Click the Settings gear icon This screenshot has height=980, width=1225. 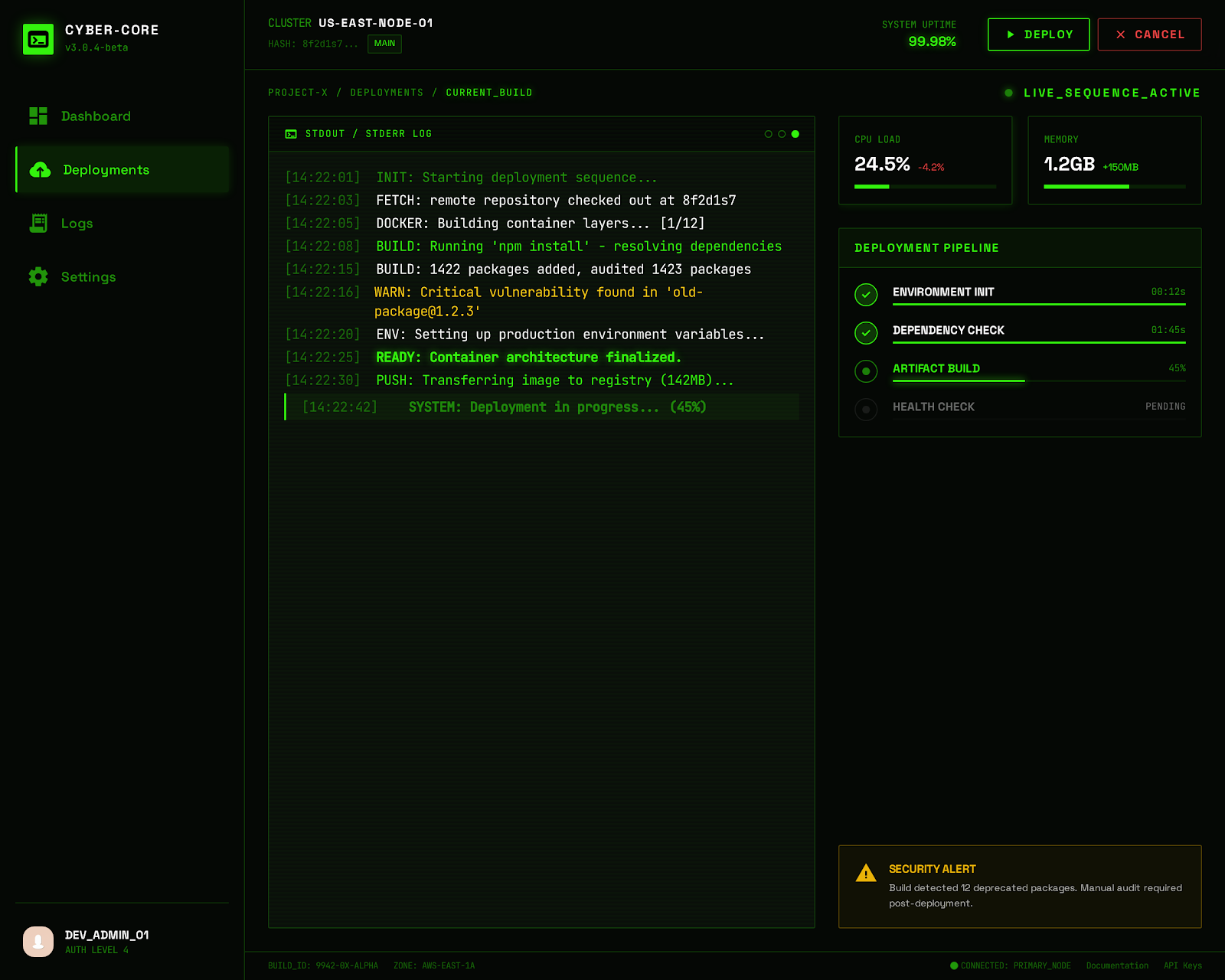coord(38,276)
